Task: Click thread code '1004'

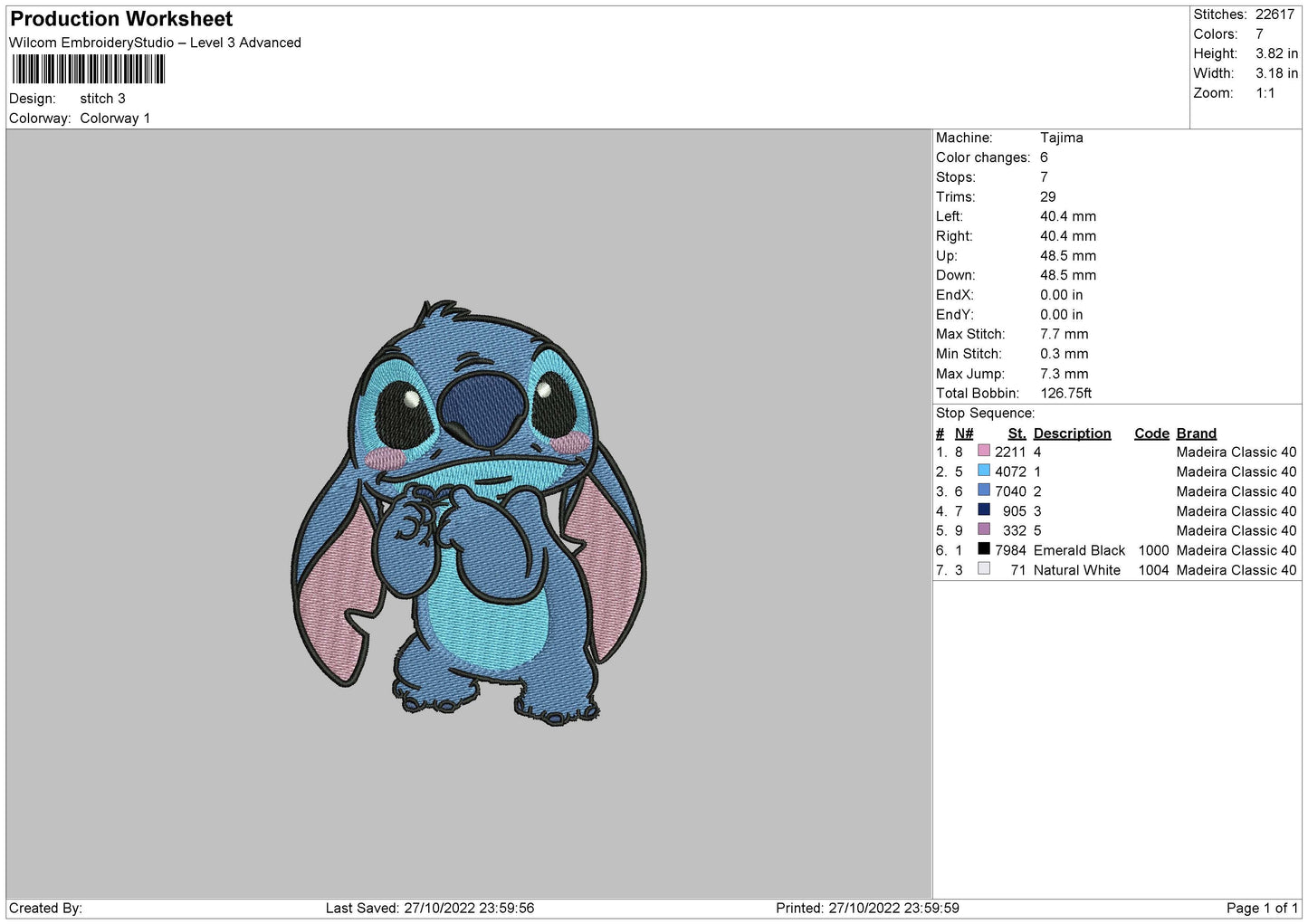Action: pos(1153,570)
